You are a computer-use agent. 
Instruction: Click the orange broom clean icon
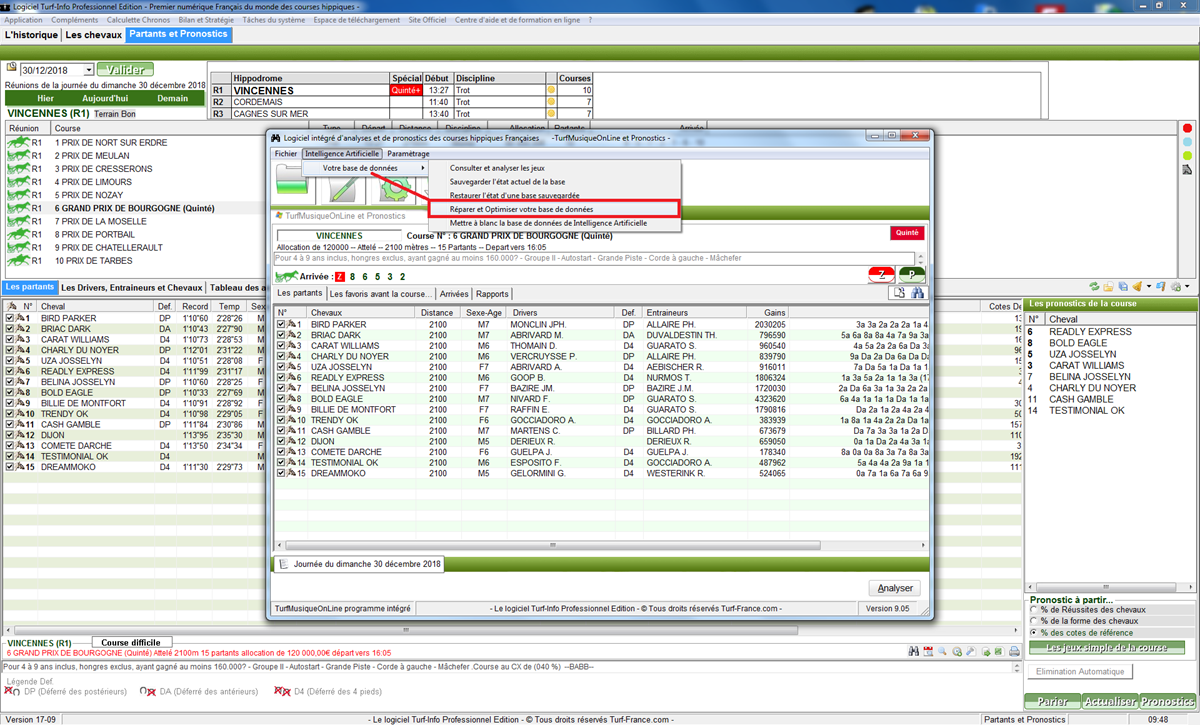(1137, 286)
